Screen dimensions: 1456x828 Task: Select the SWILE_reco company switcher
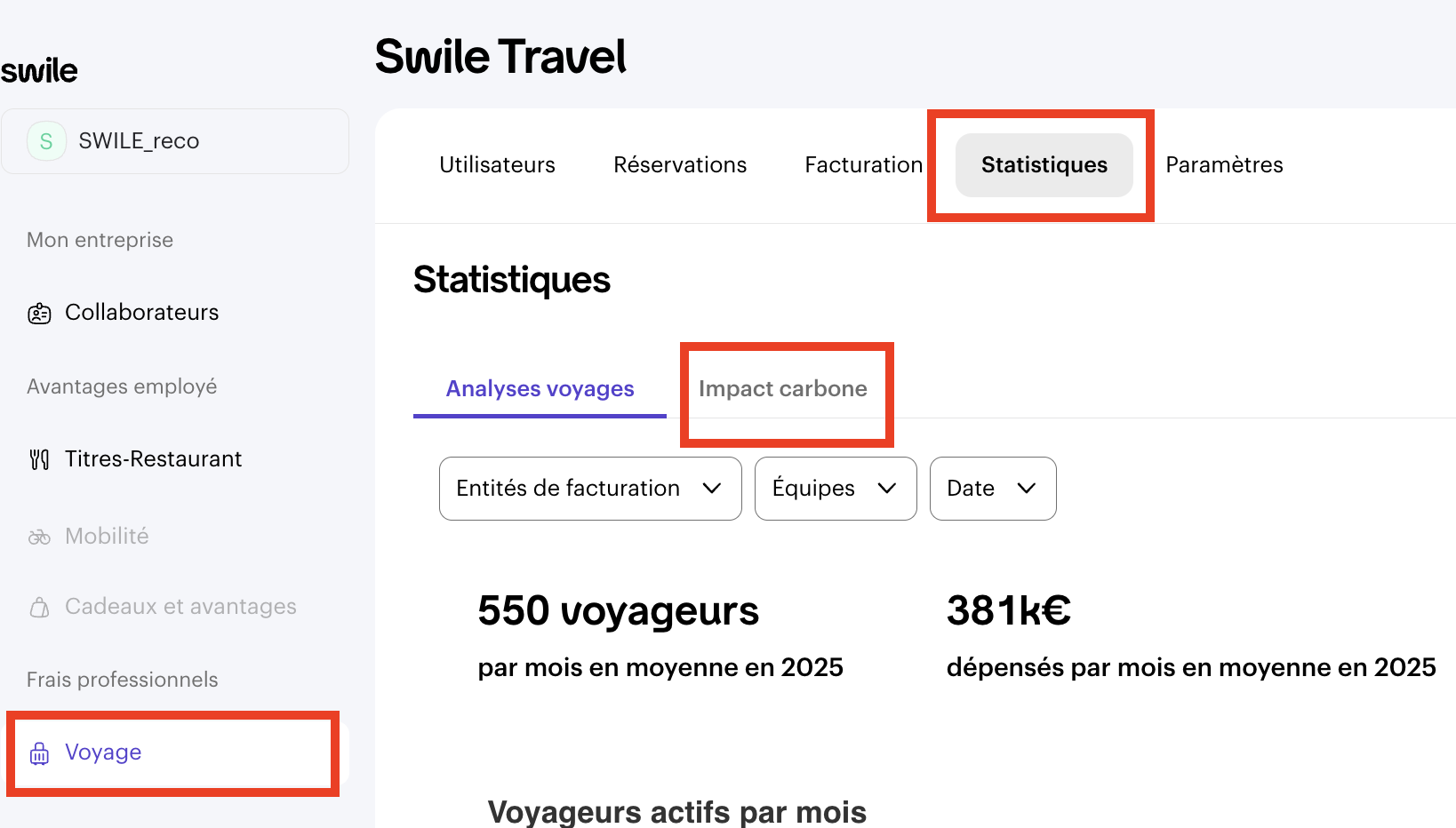click(x=175, y=141)
